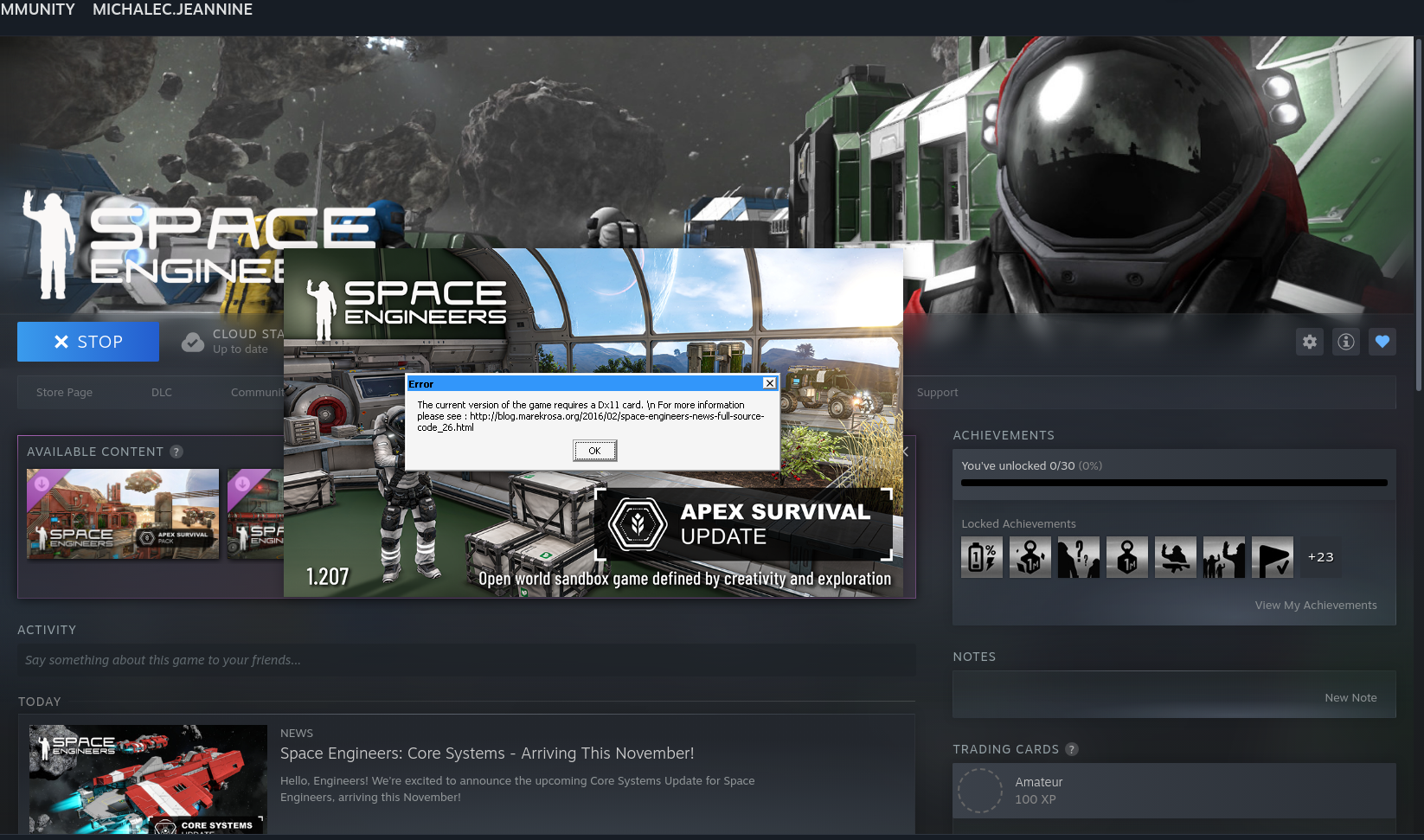Image resolution: width=1424 pixels, height=840 pixels.
Task: Open the Store Page tab
Action: click(x=64, y=393)
